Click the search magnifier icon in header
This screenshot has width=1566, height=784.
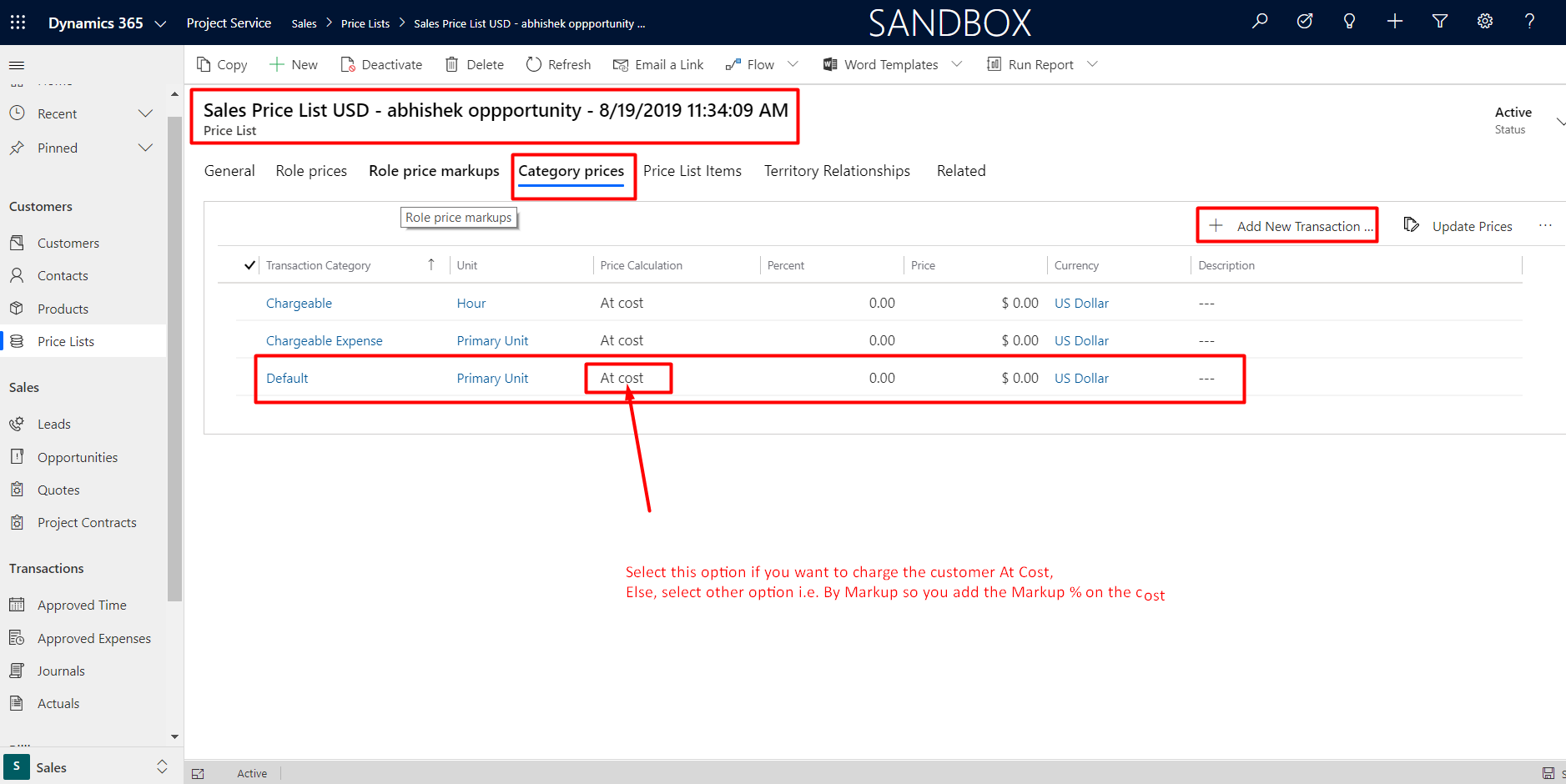tap(1260, 22)
